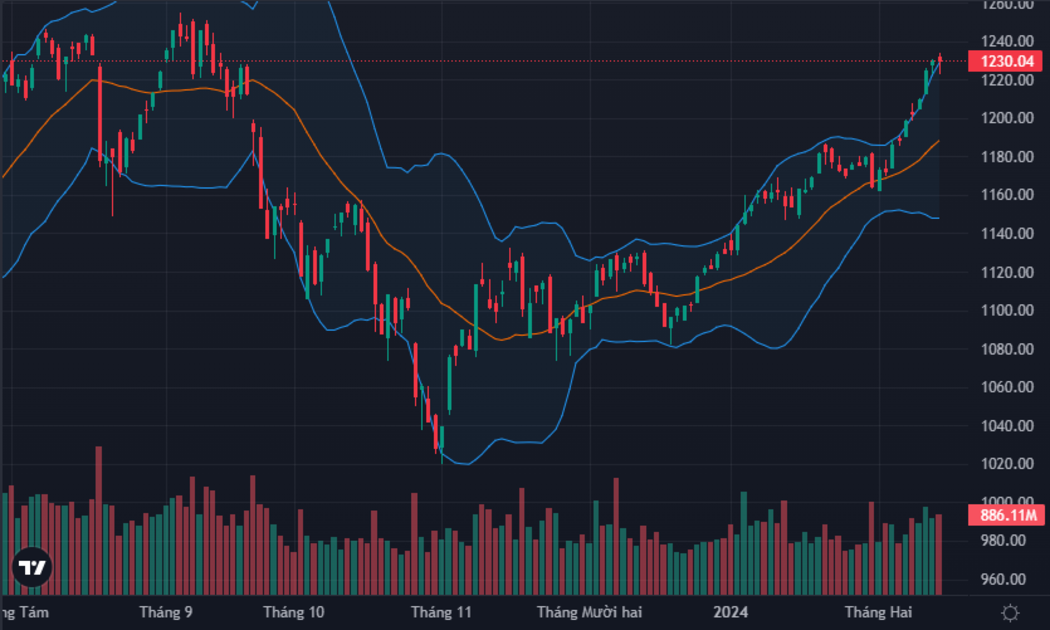Click the 1200.00 price scale label
The image size is (1050, 630).
coord(1007,118)
